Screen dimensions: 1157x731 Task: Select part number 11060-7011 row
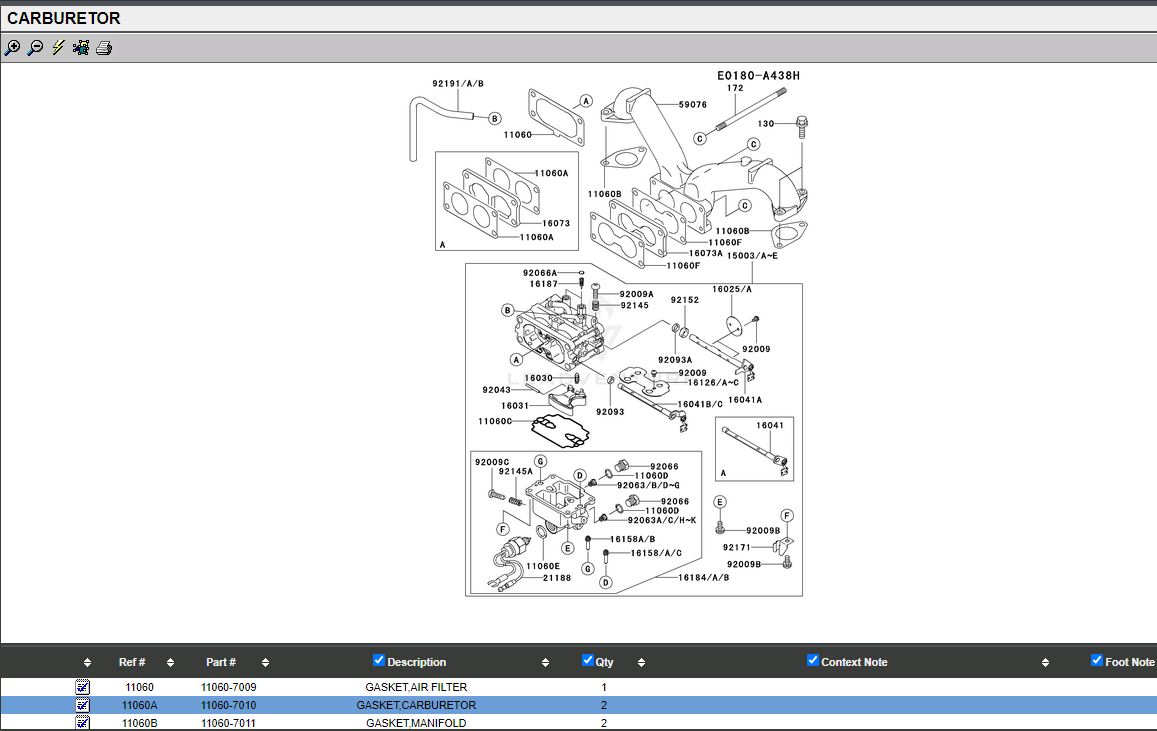(x=228, y=723)
